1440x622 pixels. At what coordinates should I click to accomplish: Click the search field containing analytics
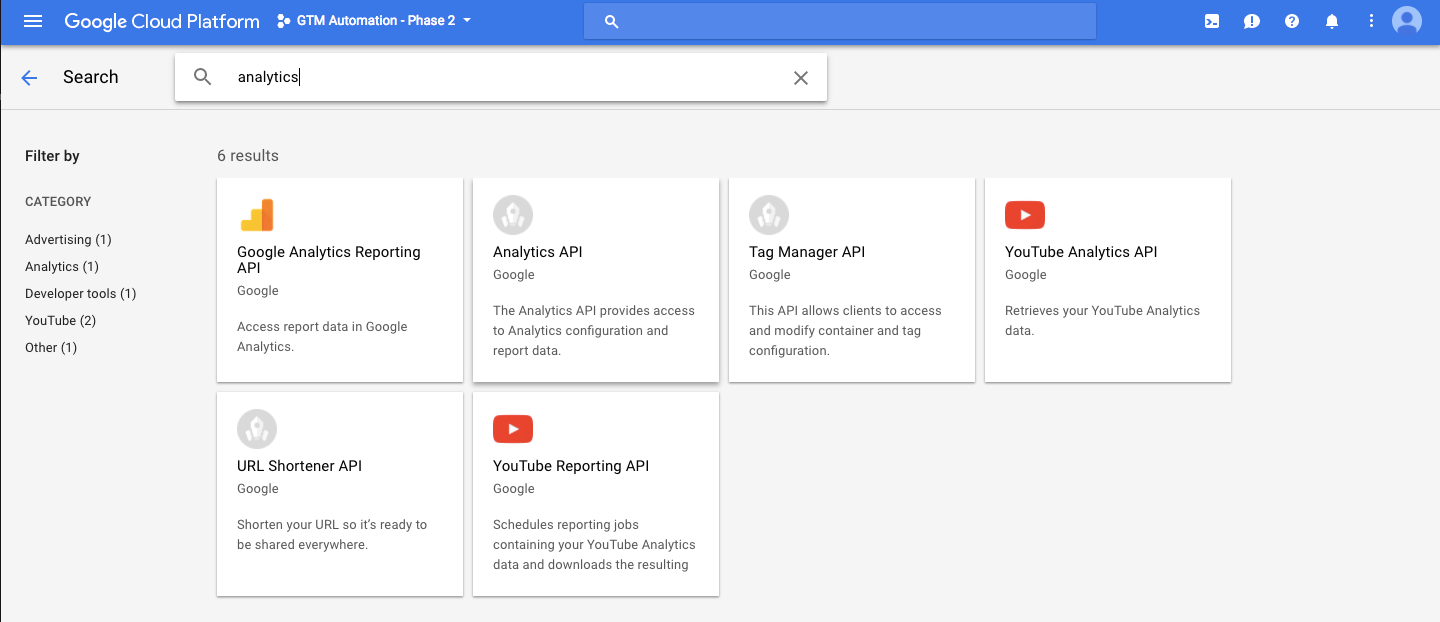tap(501, 77)
